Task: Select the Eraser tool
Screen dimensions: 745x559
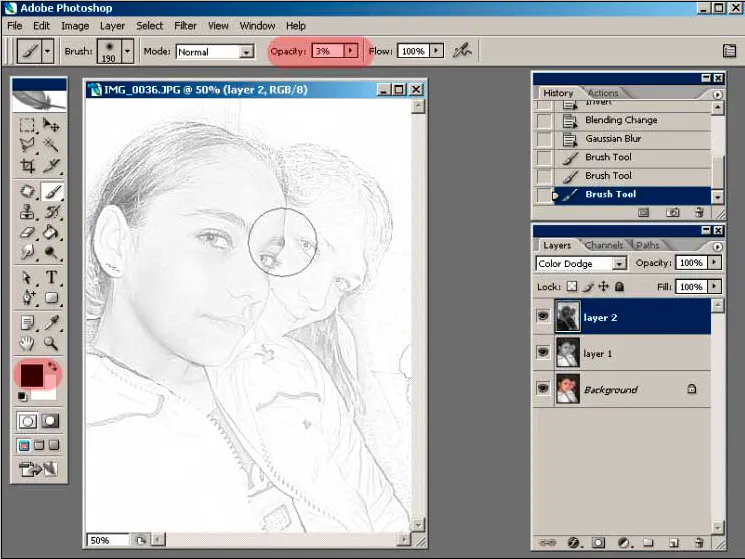Action: (27, 232)
